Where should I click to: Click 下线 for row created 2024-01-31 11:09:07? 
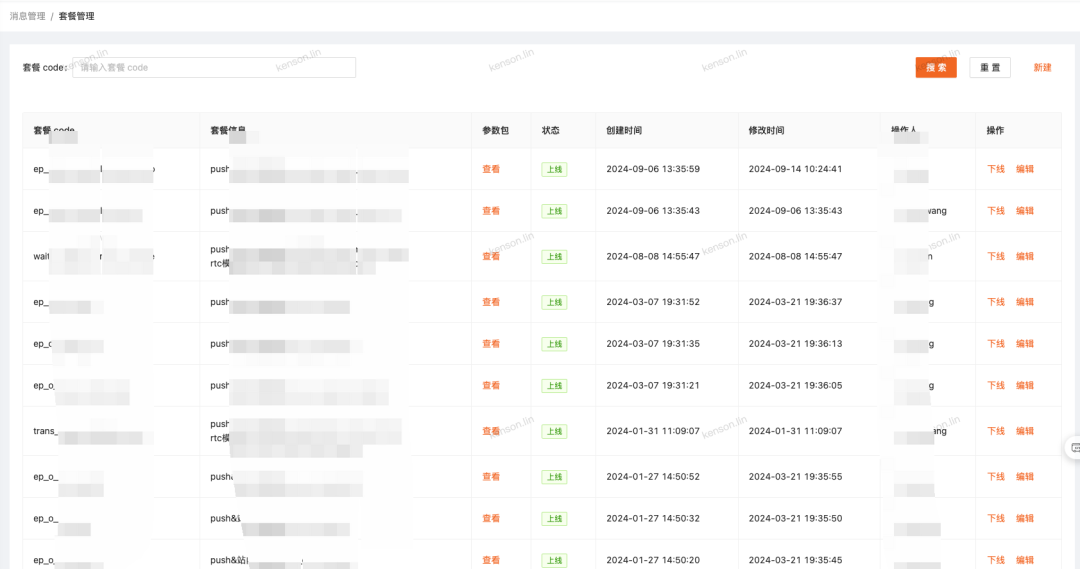point(996,431)
